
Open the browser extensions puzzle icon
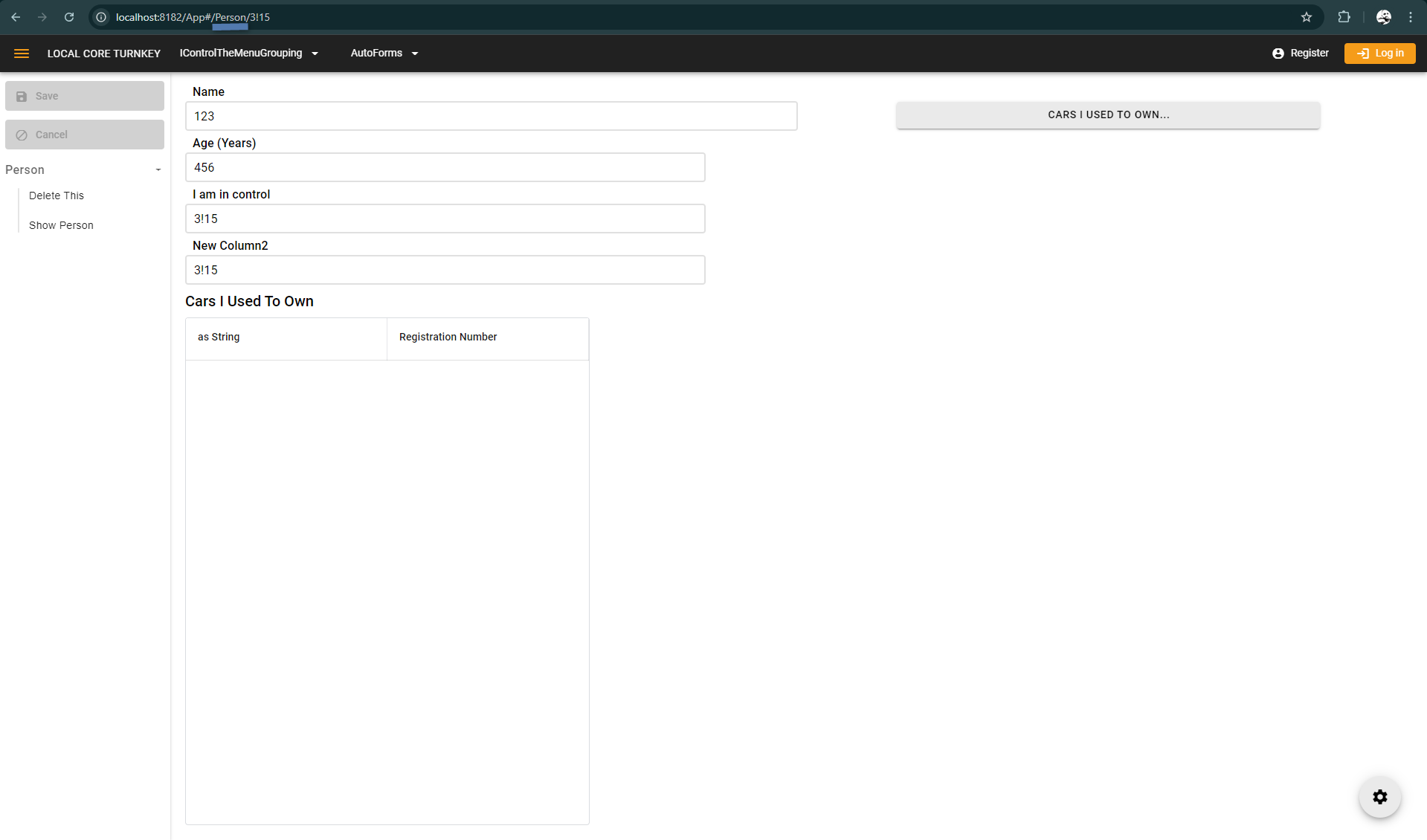pos(1344,17)
